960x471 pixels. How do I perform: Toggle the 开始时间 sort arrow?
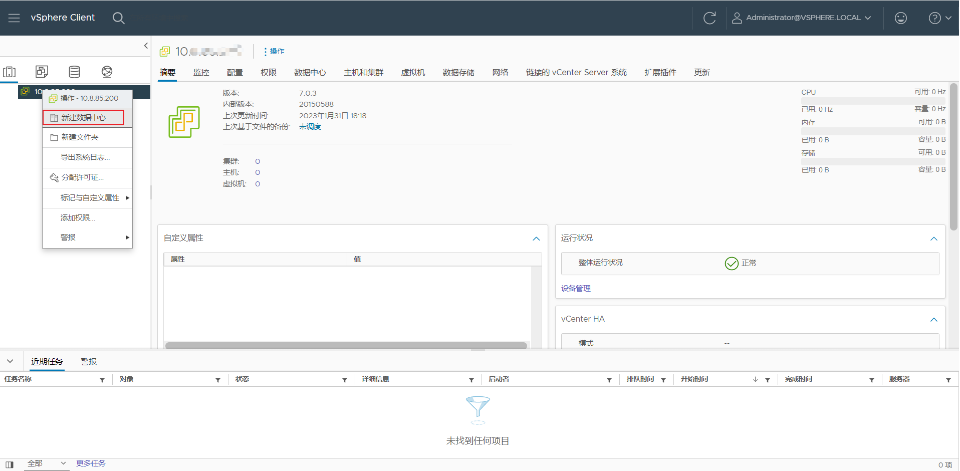[756, 380]
